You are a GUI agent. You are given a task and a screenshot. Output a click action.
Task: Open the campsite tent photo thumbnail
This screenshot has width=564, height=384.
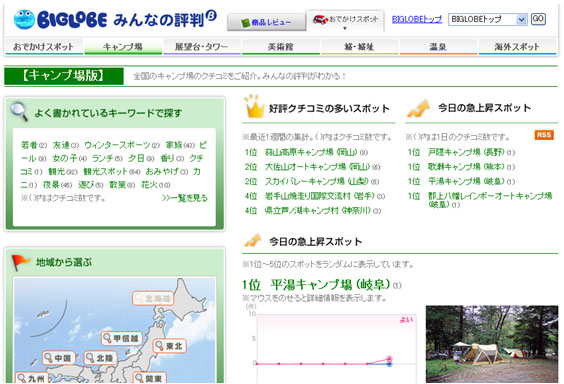491,344
